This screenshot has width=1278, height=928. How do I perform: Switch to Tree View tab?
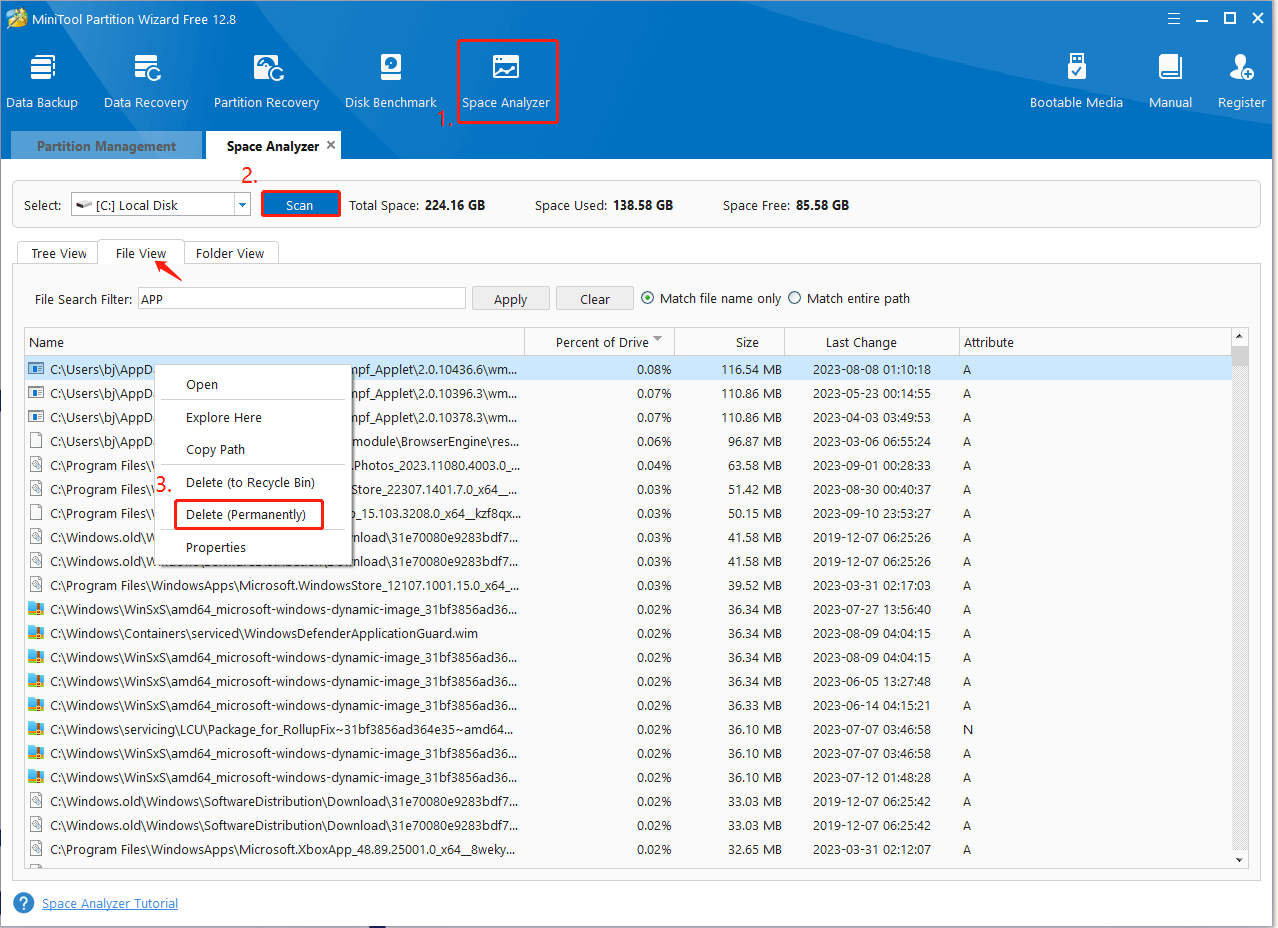(x=59, y=253)
